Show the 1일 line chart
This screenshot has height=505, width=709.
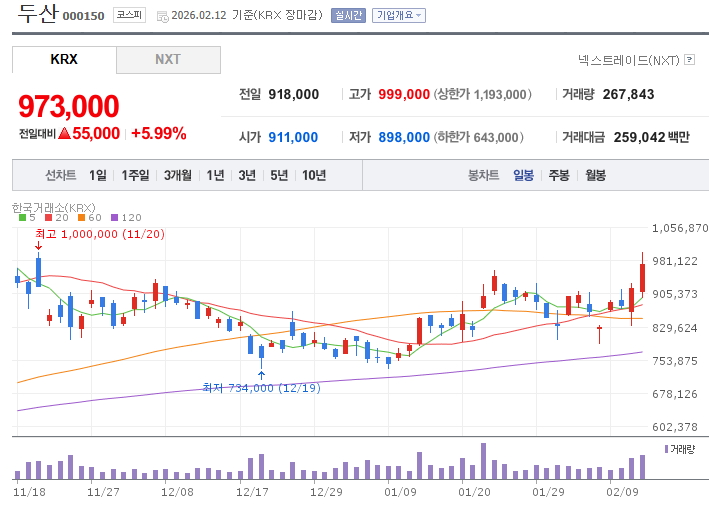pyautogui.click(x=98, y=175)
